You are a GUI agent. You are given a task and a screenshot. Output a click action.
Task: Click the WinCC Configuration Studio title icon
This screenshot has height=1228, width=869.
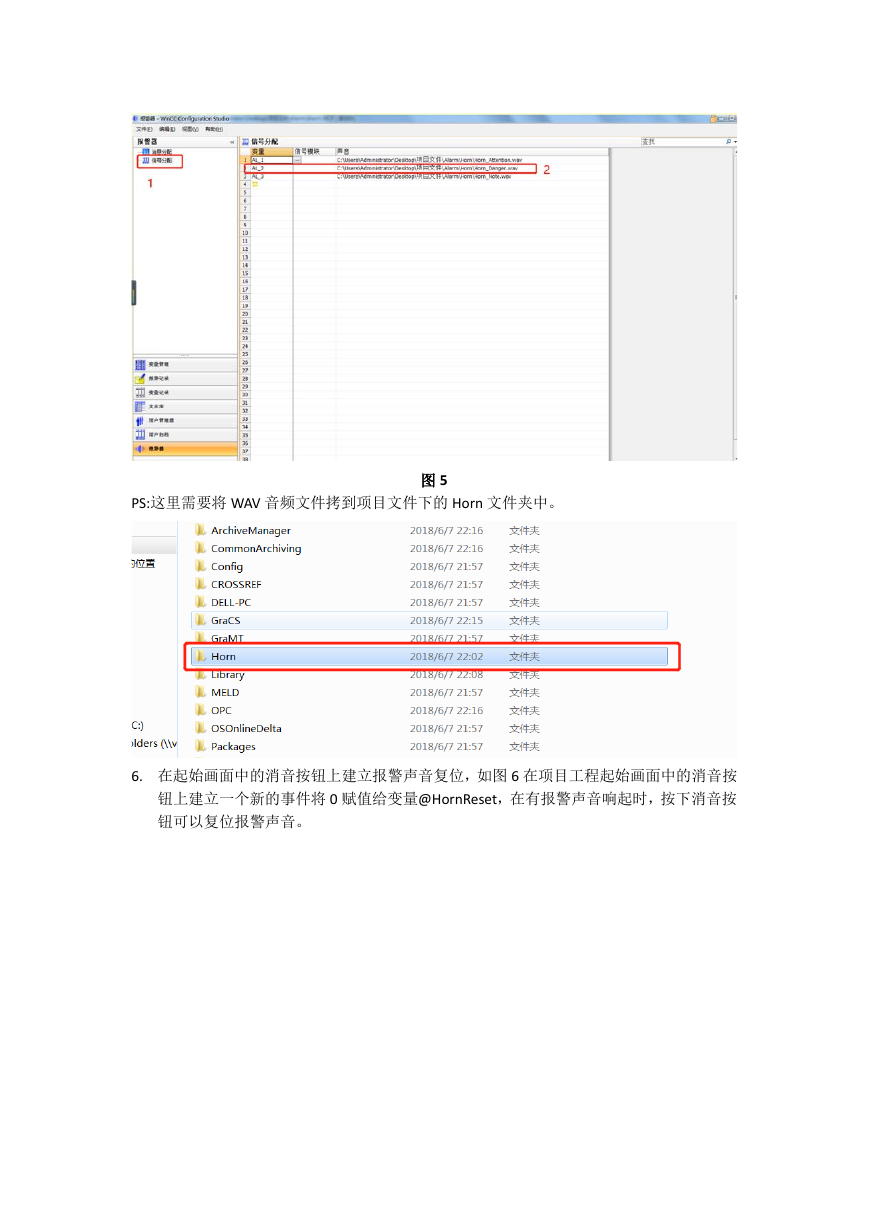point(135,118)
